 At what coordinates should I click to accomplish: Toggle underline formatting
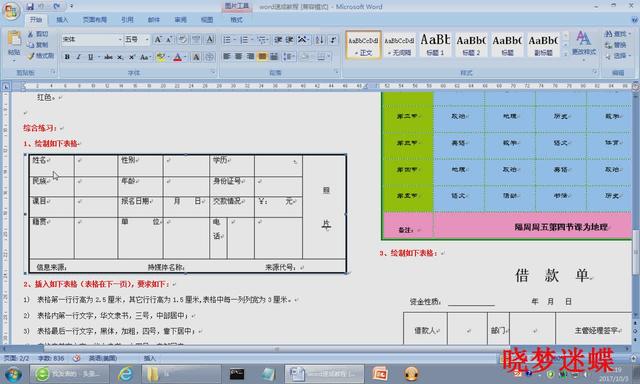pos(90,57)
